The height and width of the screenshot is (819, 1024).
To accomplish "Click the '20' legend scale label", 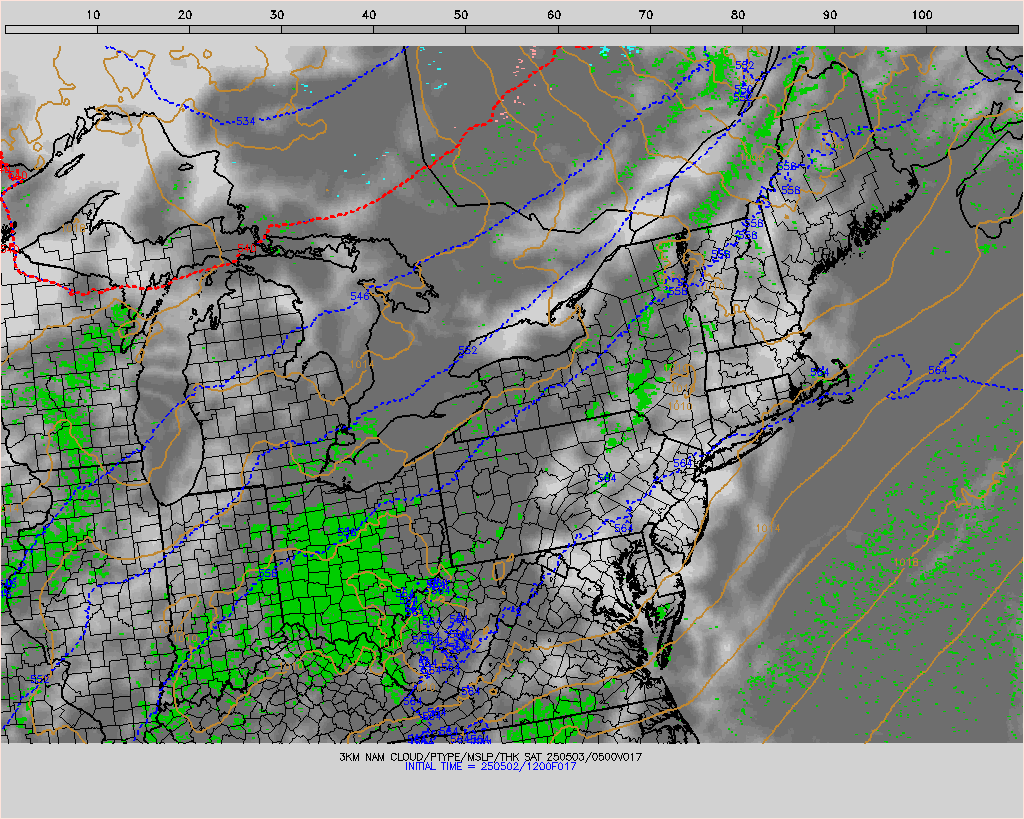I will click(x=185, y=14).
